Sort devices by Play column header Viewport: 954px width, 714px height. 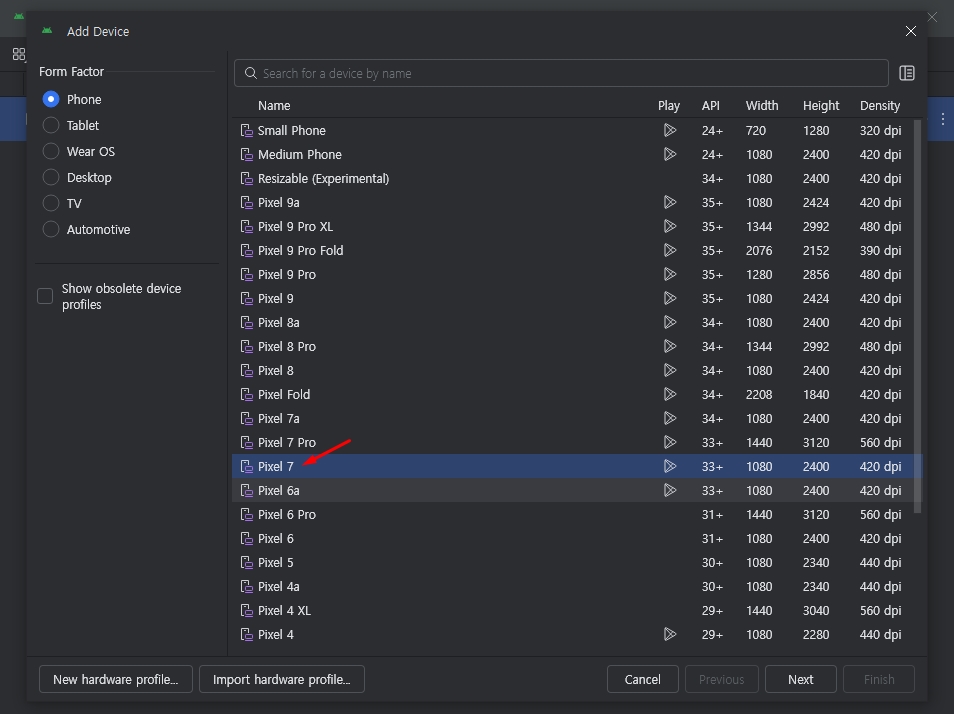669,106
